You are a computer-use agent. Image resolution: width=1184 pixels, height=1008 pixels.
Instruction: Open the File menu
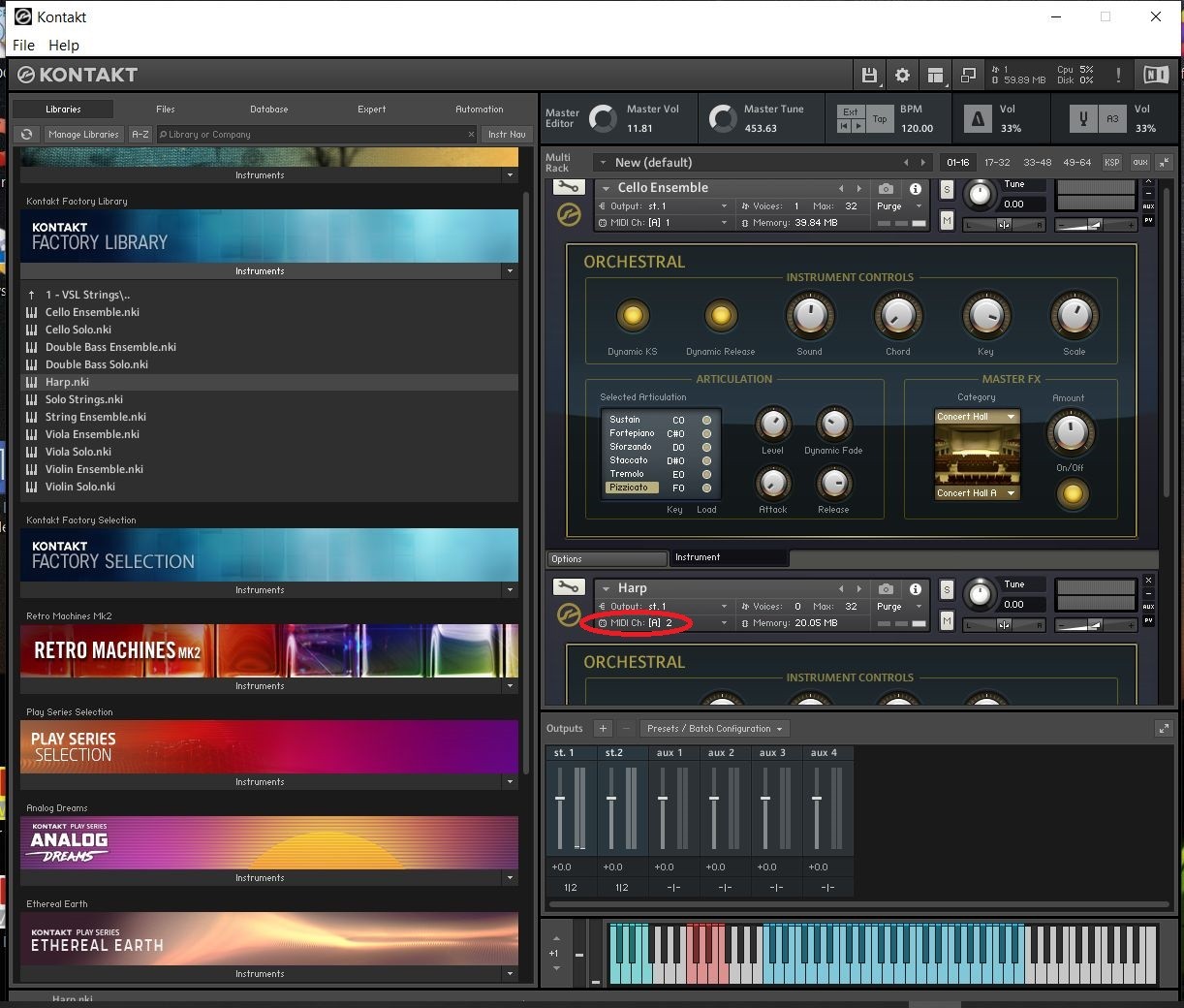[23, 46]
